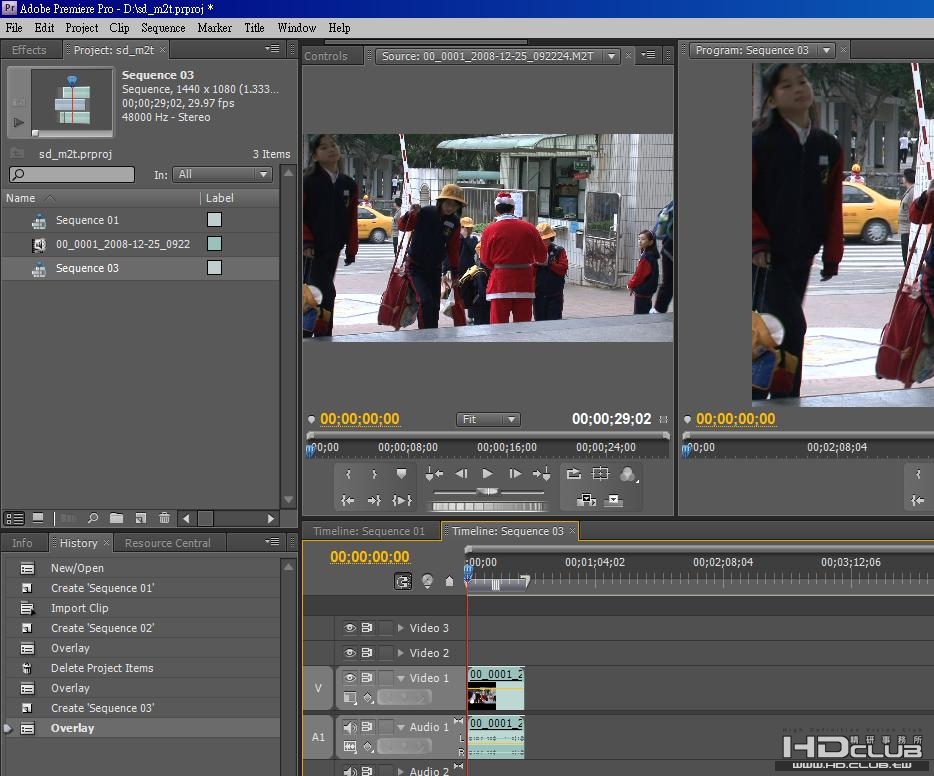Click the Source monitor jog wheel
Image resolution: width=934 pixels, height=776 pixels.
click(488, 506)
